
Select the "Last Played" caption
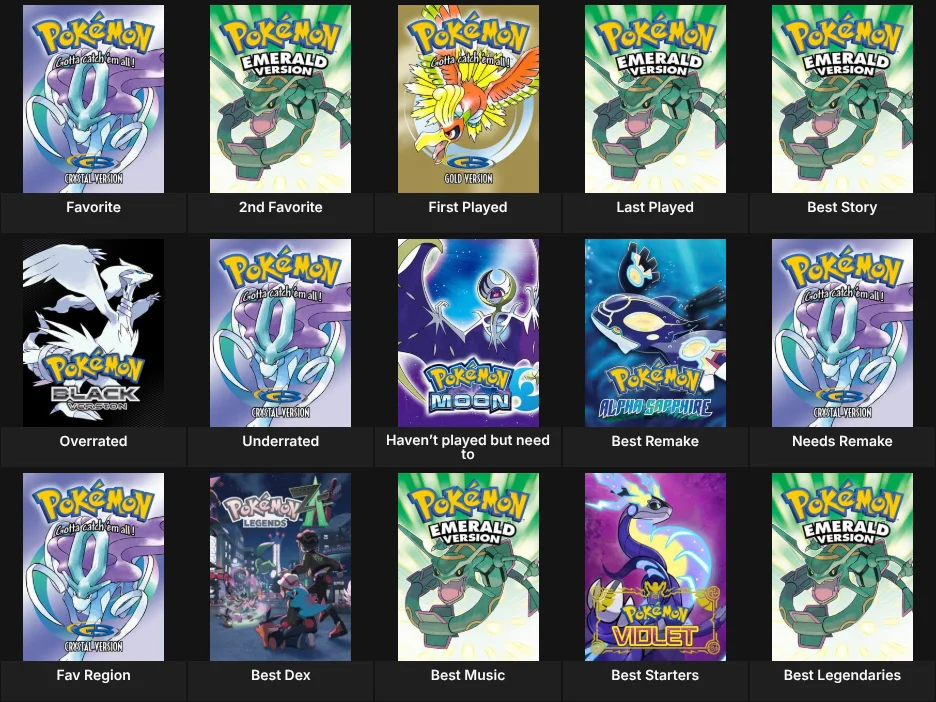click(655, 207)
